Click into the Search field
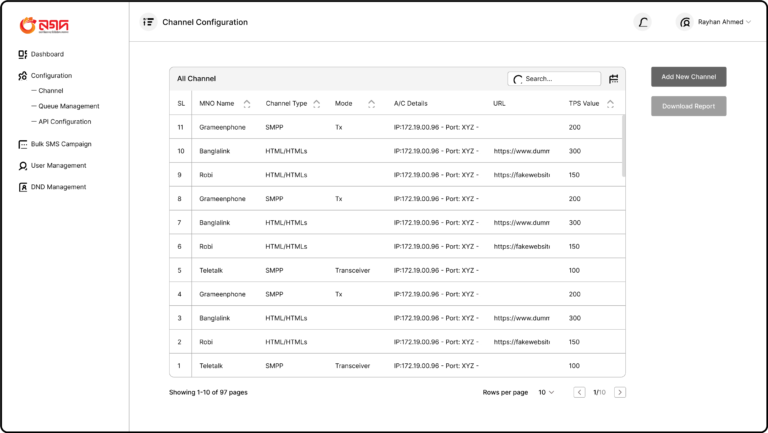Image resolution: width=768 pixels, height=433 pixels. pyautogui.click(x=554, y=79)
